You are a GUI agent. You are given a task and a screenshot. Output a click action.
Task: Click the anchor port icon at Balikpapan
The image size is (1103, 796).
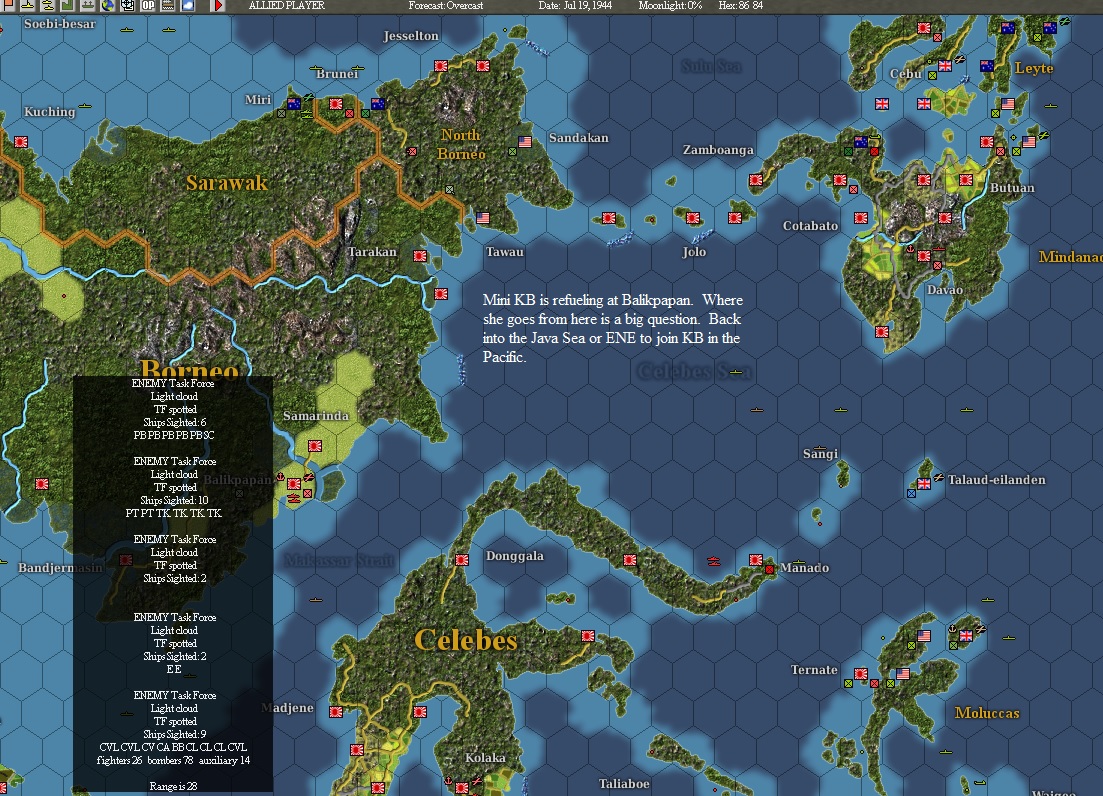pyautogui.click(x=281, y=477)
